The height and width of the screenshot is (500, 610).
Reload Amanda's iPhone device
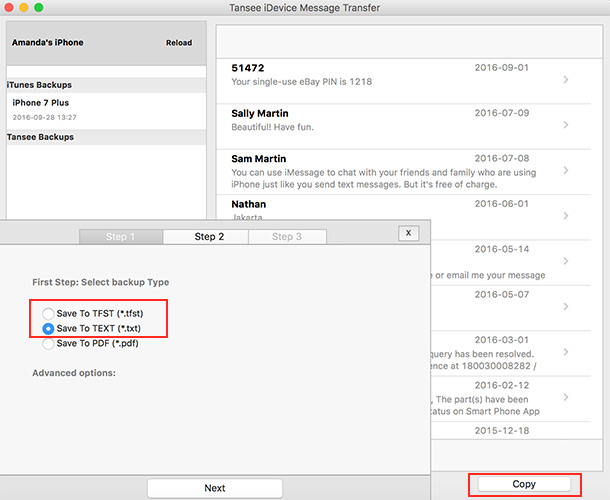point(179,43)
